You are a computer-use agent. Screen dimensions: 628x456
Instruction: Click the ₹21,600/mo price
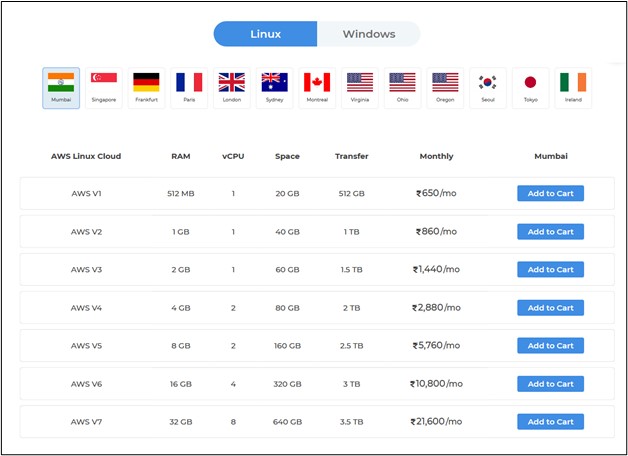tap(436, 421)
